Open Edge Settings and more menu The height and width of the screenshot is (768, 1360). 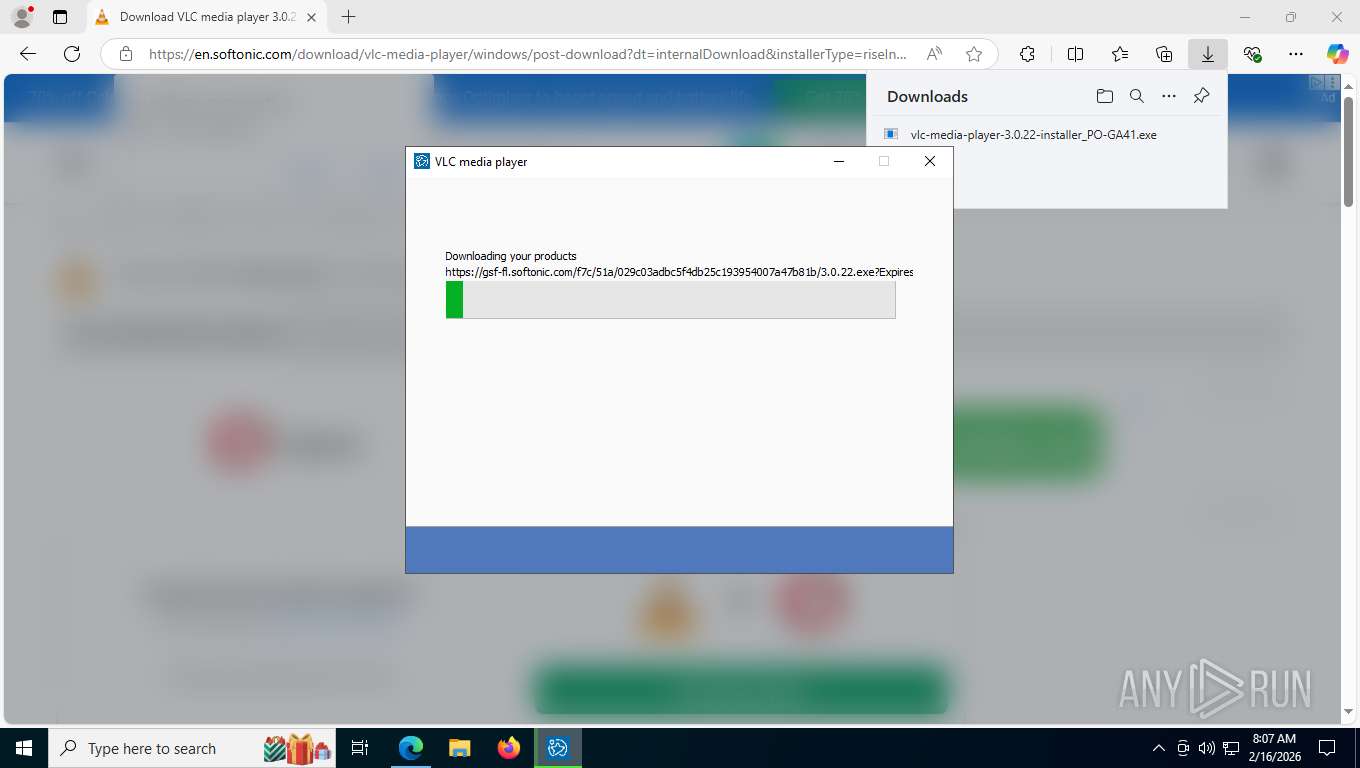(x=1296, y=54)
